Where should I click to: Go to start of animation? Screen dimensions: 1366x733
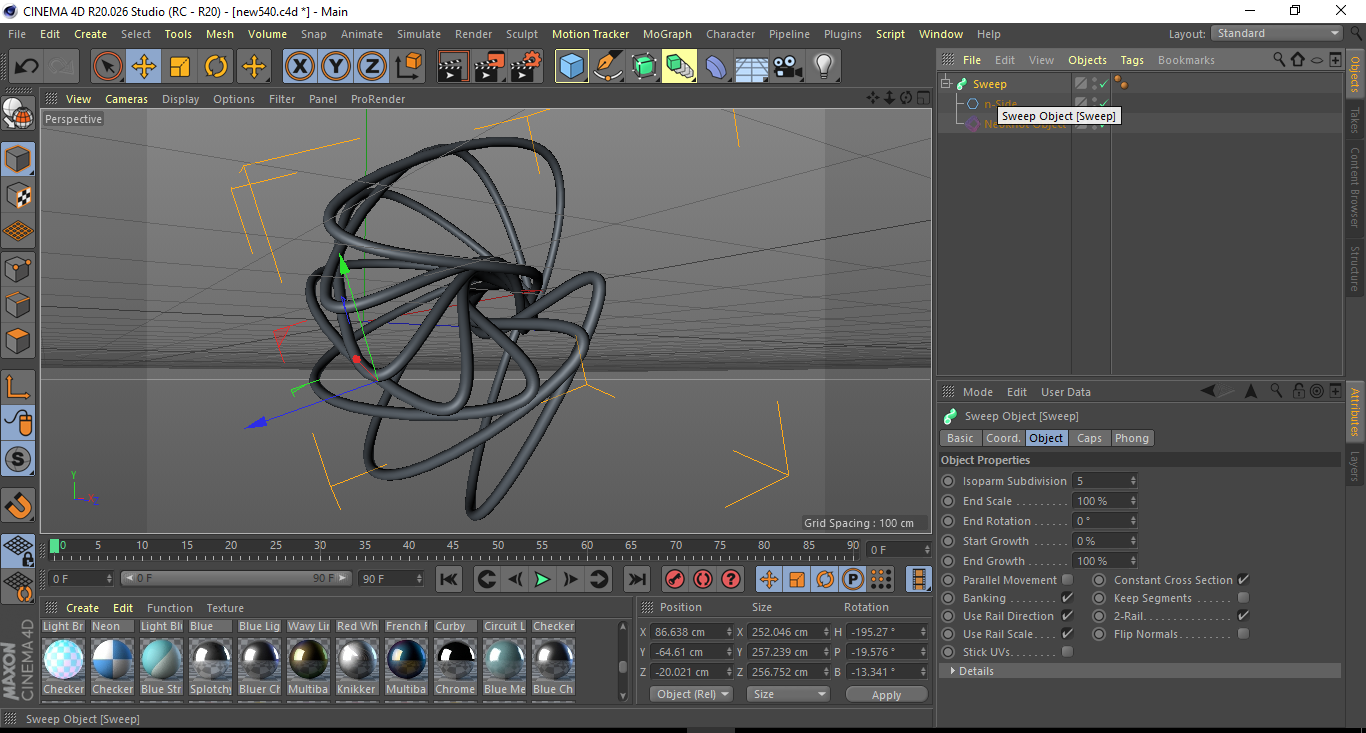[x=449, y=579]
